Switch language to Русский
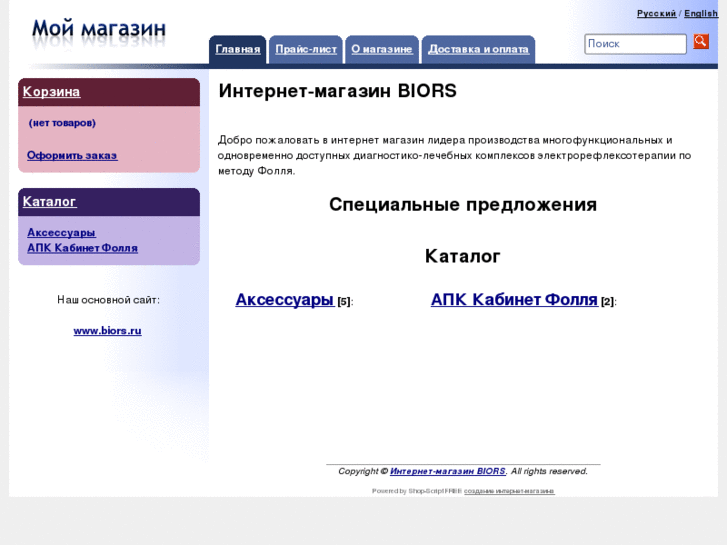Viewport: 727px width, 545px height. [656, 13]
